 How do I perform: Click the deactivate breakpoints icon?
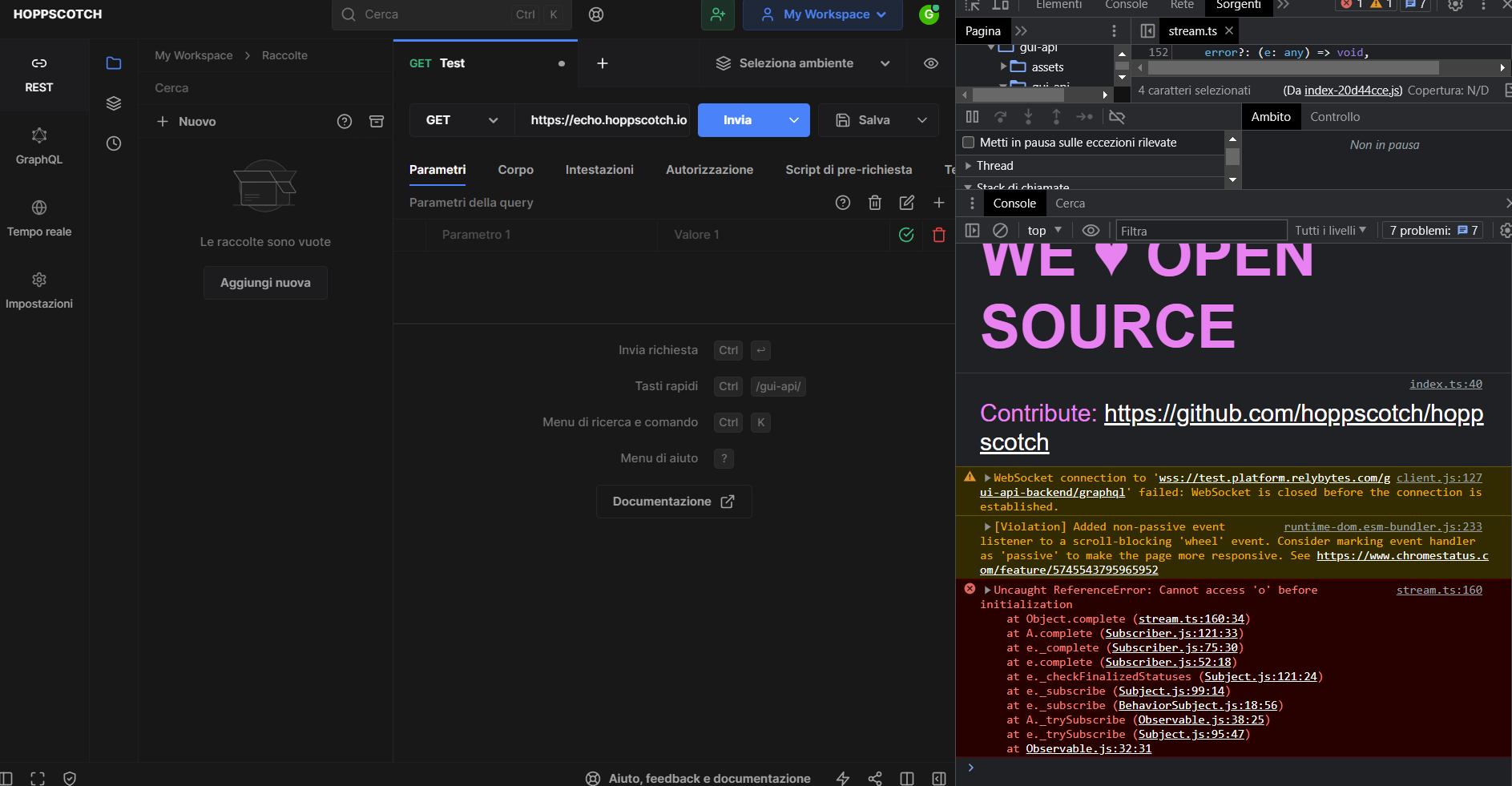(1118, 117)
